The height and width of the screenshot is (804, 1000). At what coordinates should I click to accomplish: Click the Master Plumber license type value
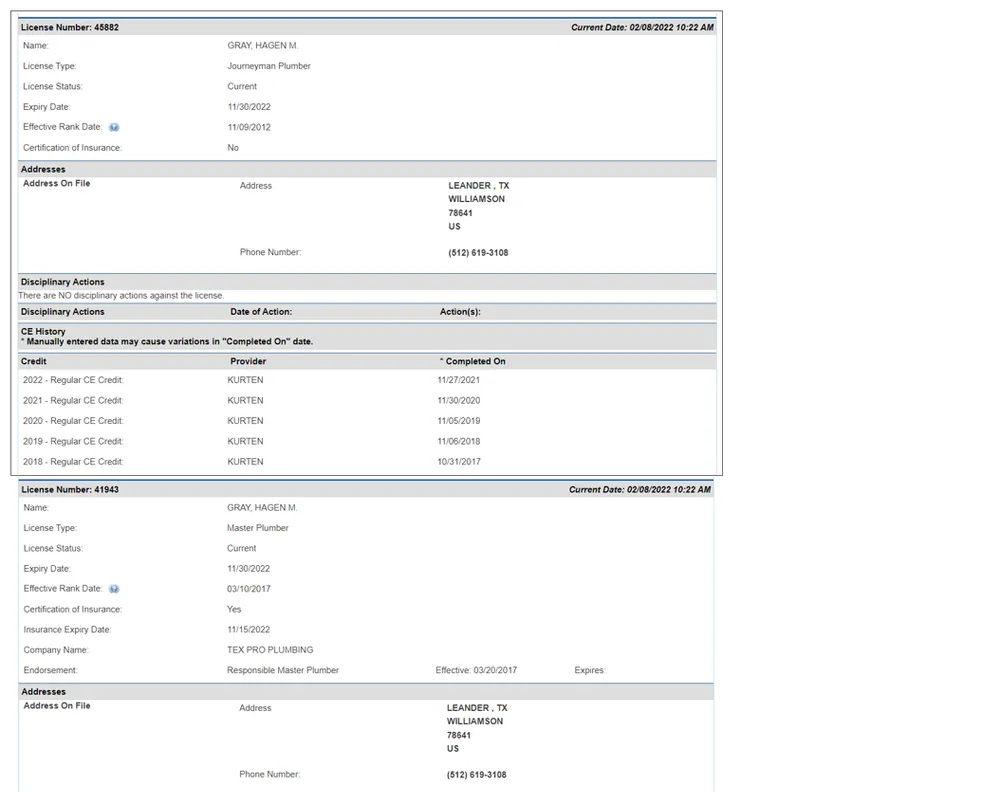(258, 528)
